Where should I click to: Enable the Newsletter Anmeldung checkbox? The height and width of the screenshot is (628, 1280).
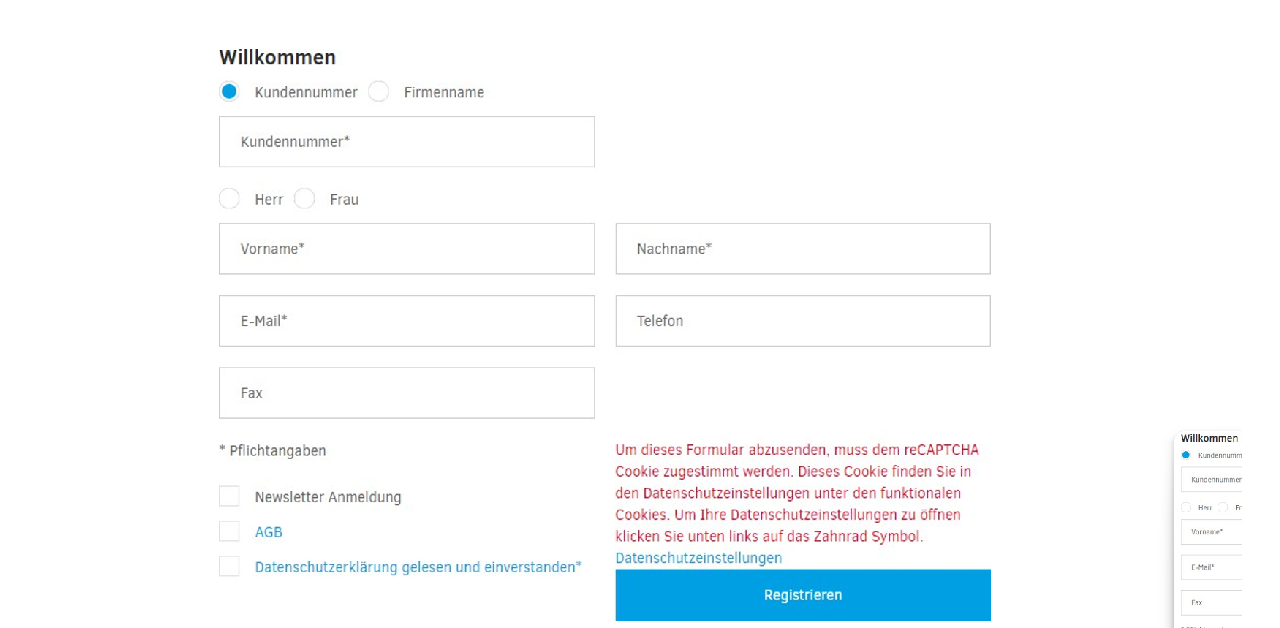point(230,497)
